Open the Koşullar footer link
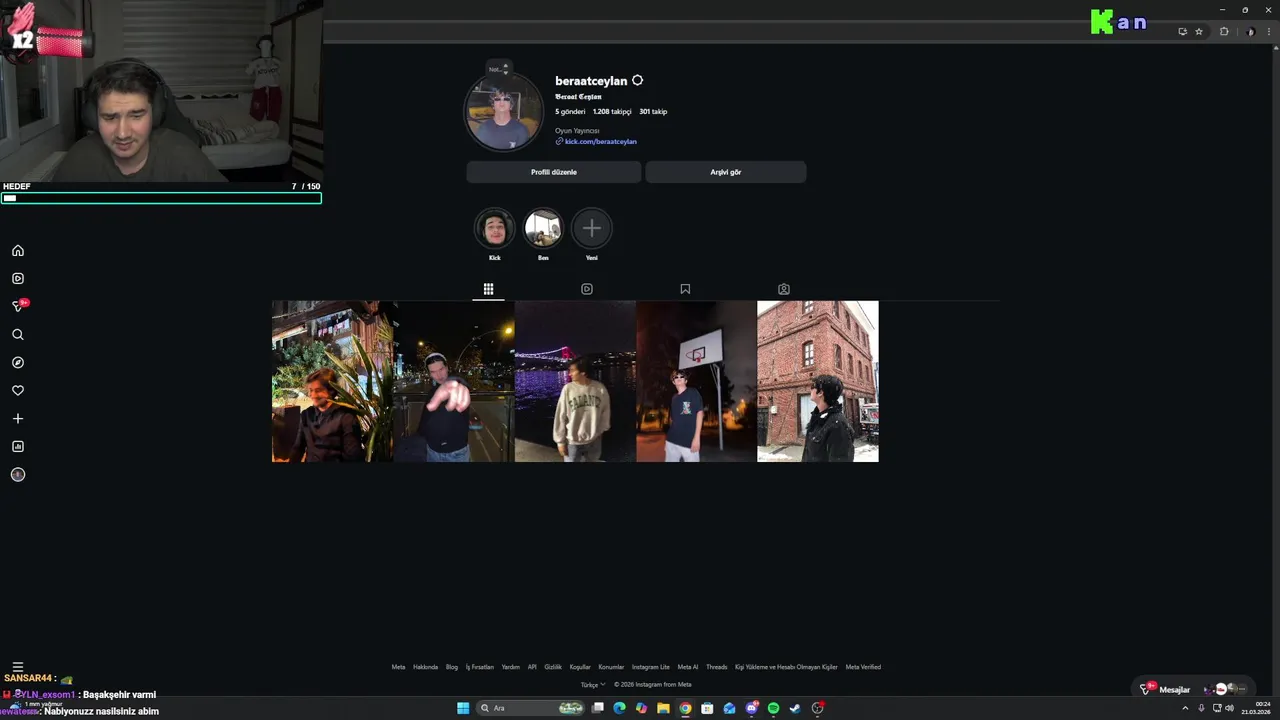 click(x=580, y=667)
